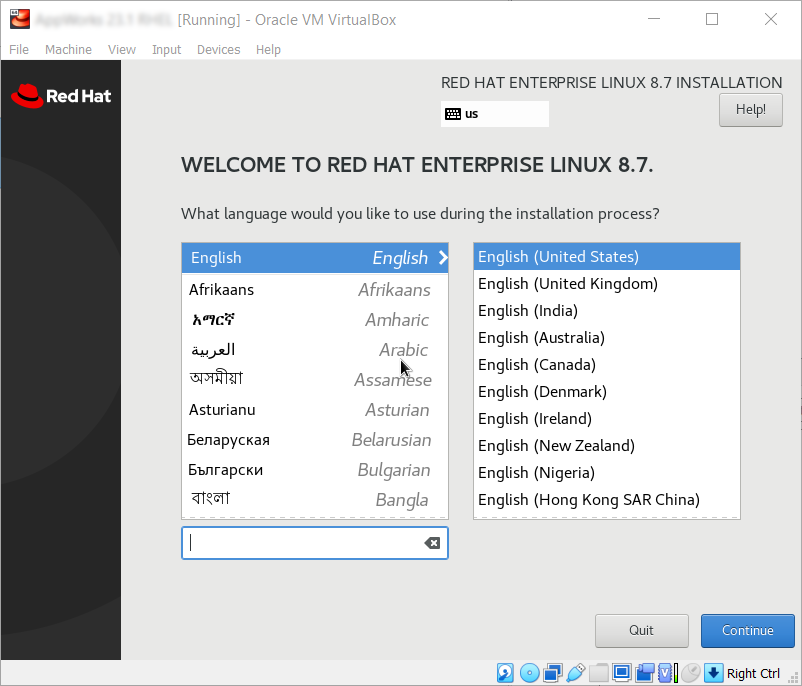The image size is (802, 686).
Task: Click the optical disk indicator icon
Action: 530,673
